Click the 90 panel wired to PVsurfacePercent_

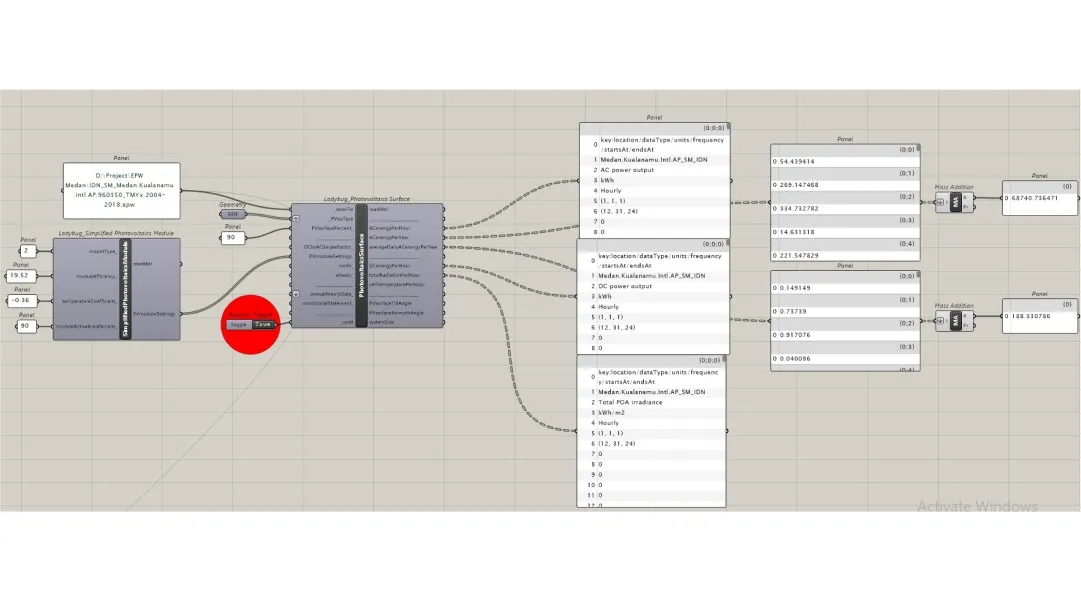pos(232,237)
